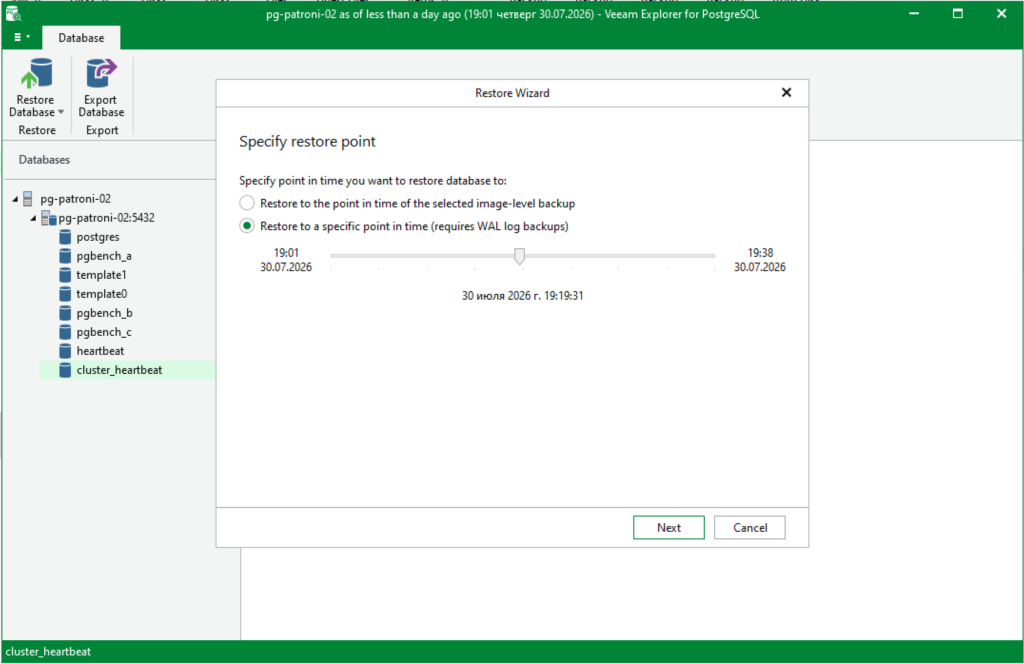
Task: Select restore to specific point in time option
Action: [247, 226]
